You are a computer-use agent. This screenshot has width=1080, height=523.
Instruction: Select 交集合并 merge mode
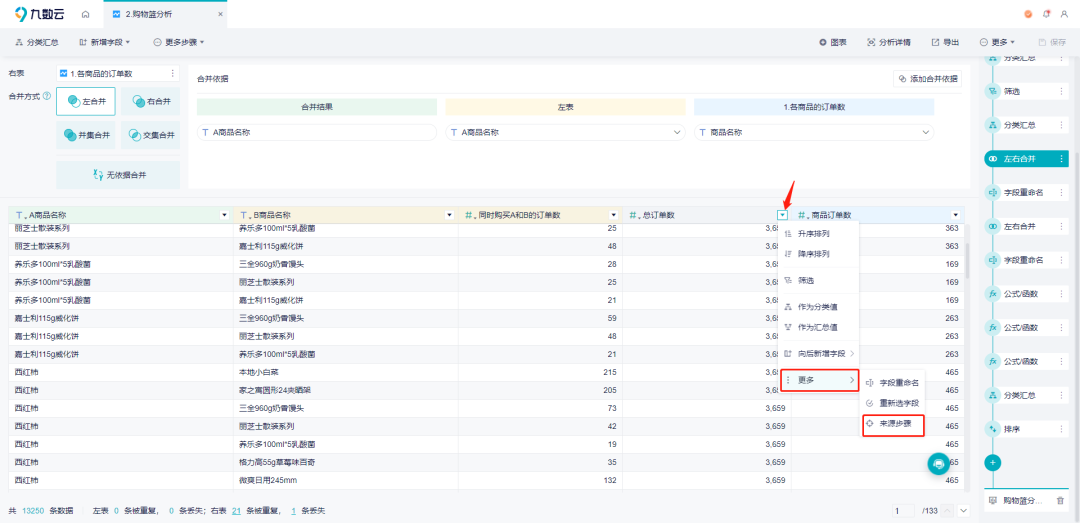coord(151,135)
